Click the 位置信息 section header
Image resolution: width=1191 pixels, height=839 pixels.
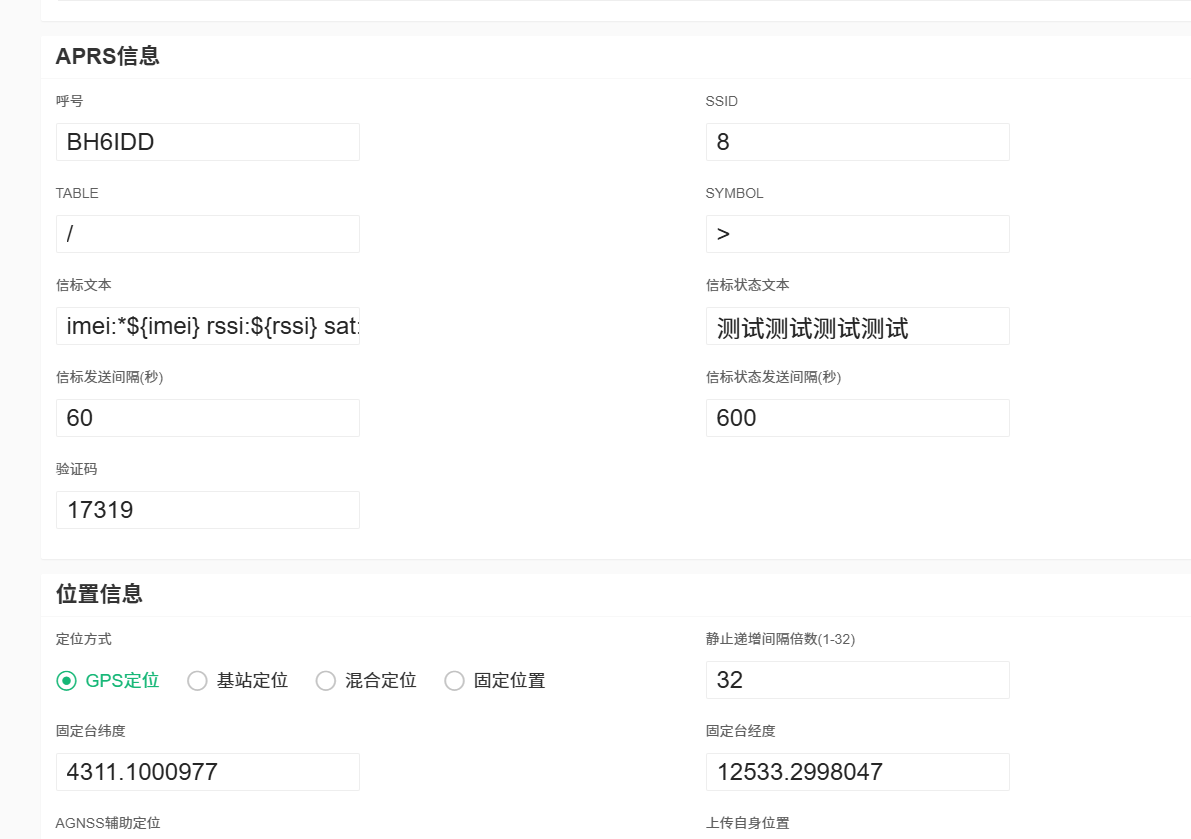tap(100, 593)
